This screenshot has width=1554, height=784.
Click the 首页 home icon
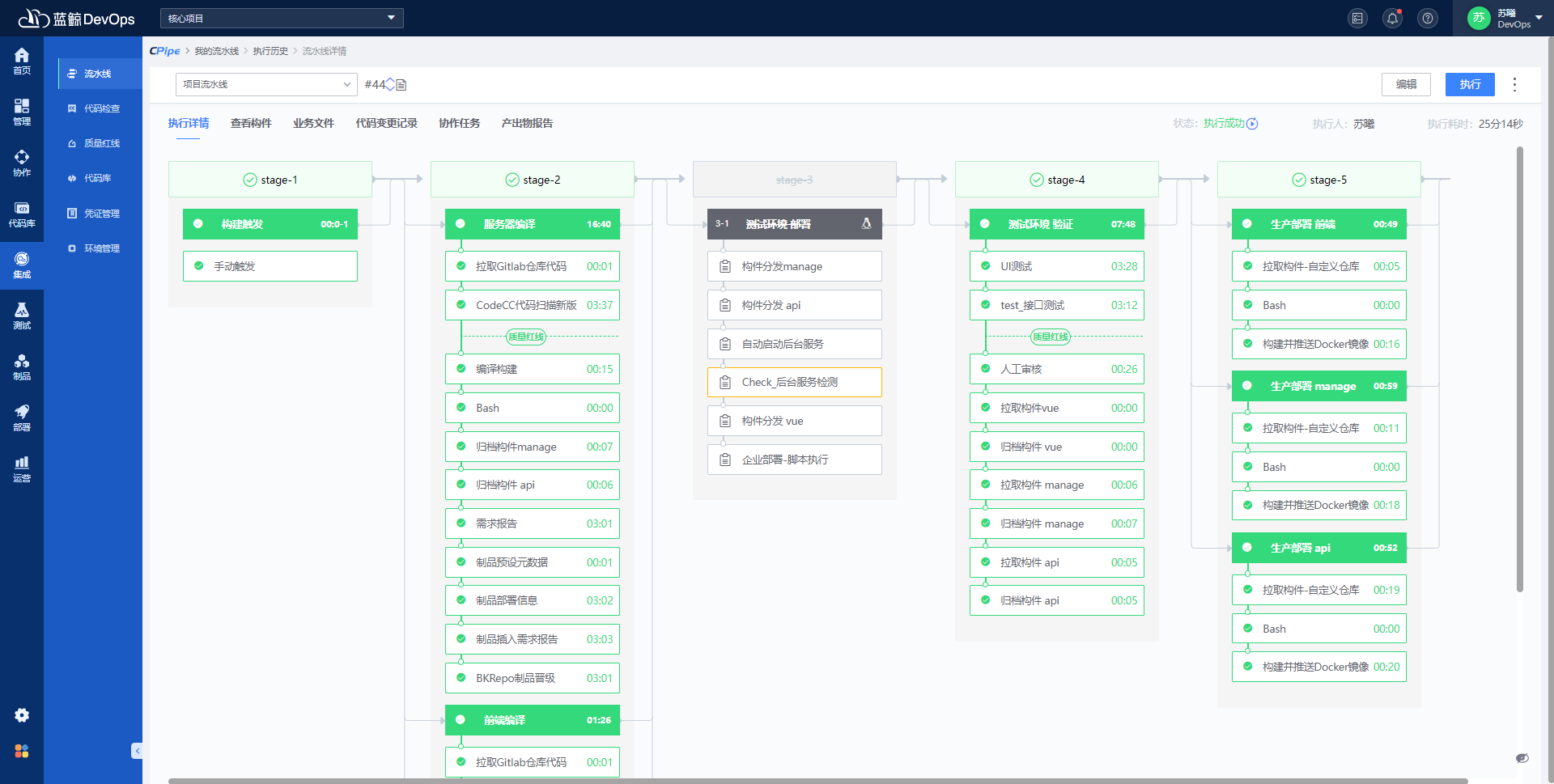(22, 60)
